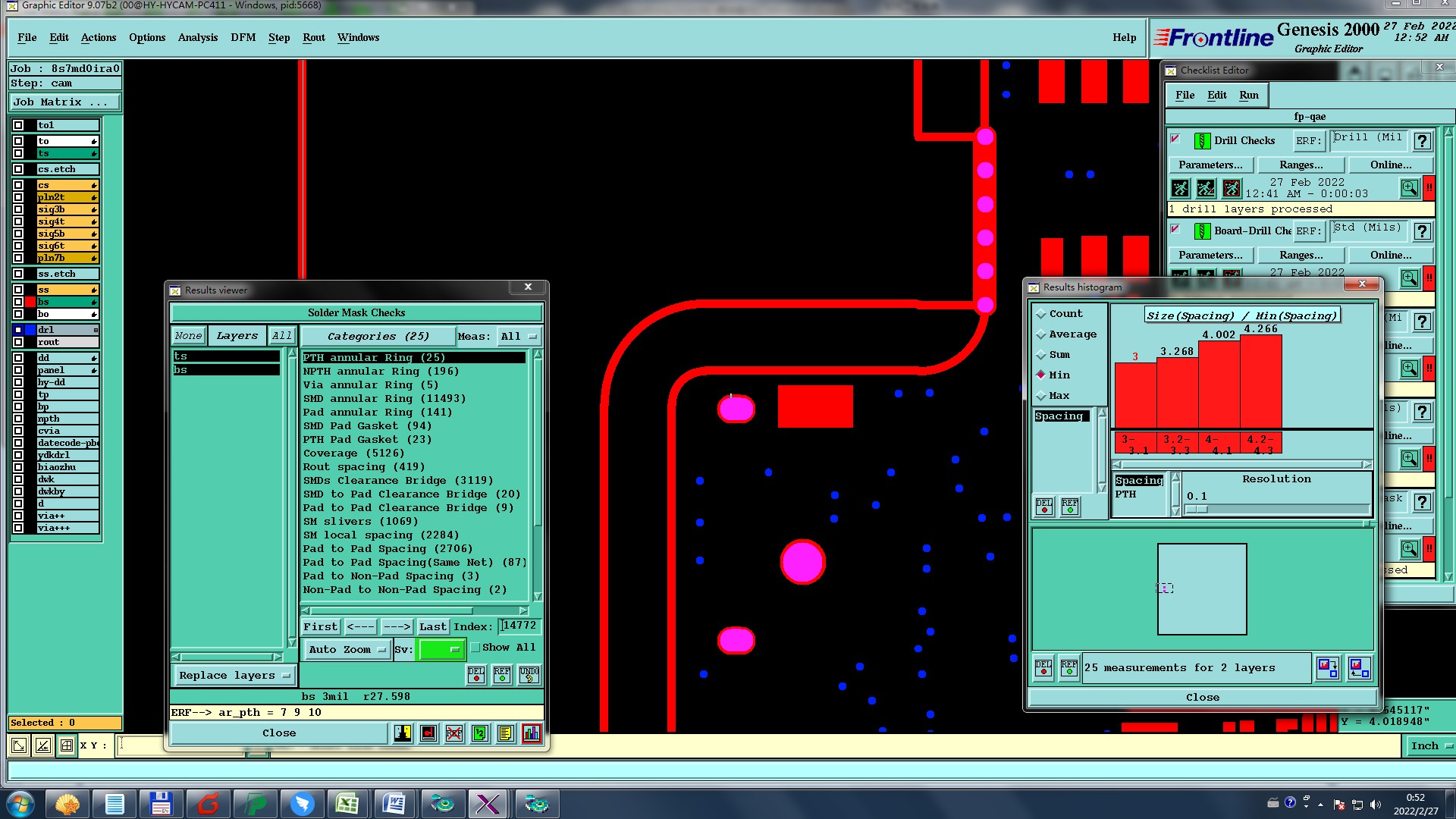This screenshot has height=819, width=1456.
Task: Click the UNDO button in Results viewer
Action: [x=529, y=675]
